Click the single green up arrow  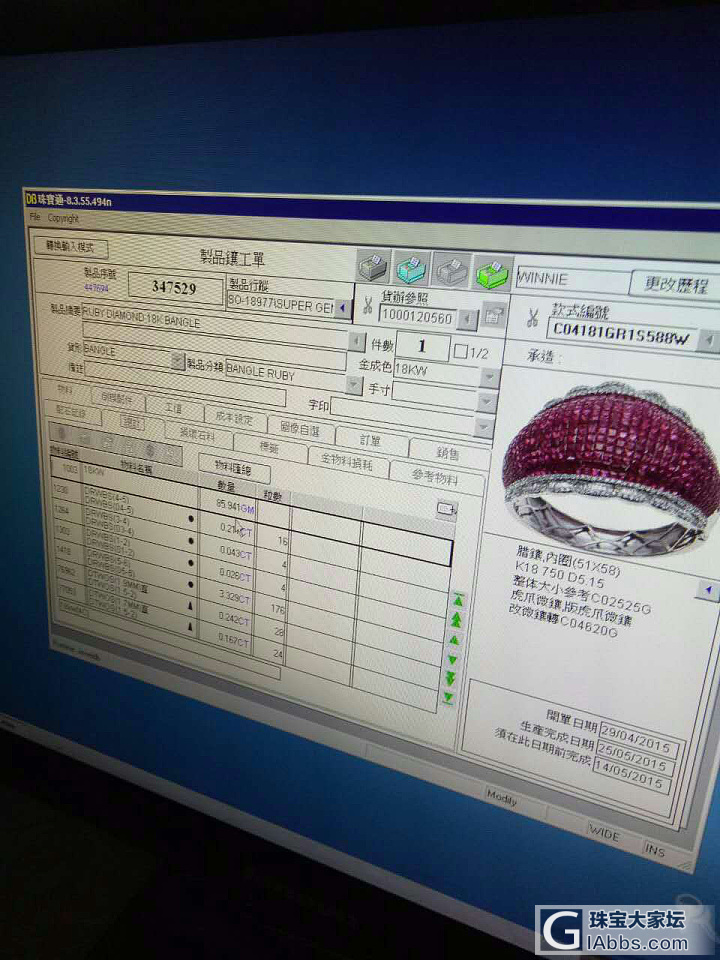click(x=454, y=639)
